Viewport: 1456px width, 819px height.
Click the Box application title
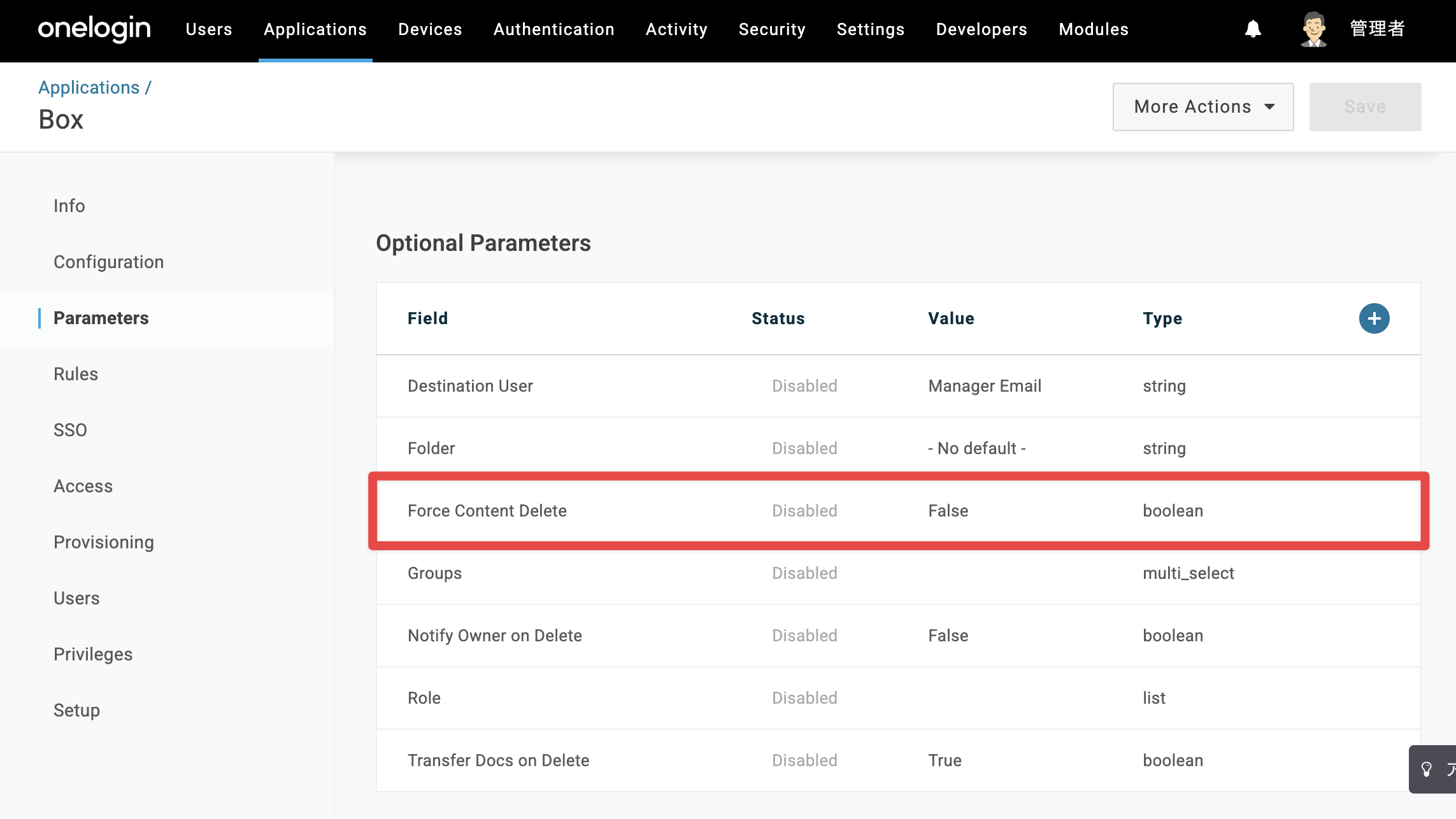click(61, 120)
